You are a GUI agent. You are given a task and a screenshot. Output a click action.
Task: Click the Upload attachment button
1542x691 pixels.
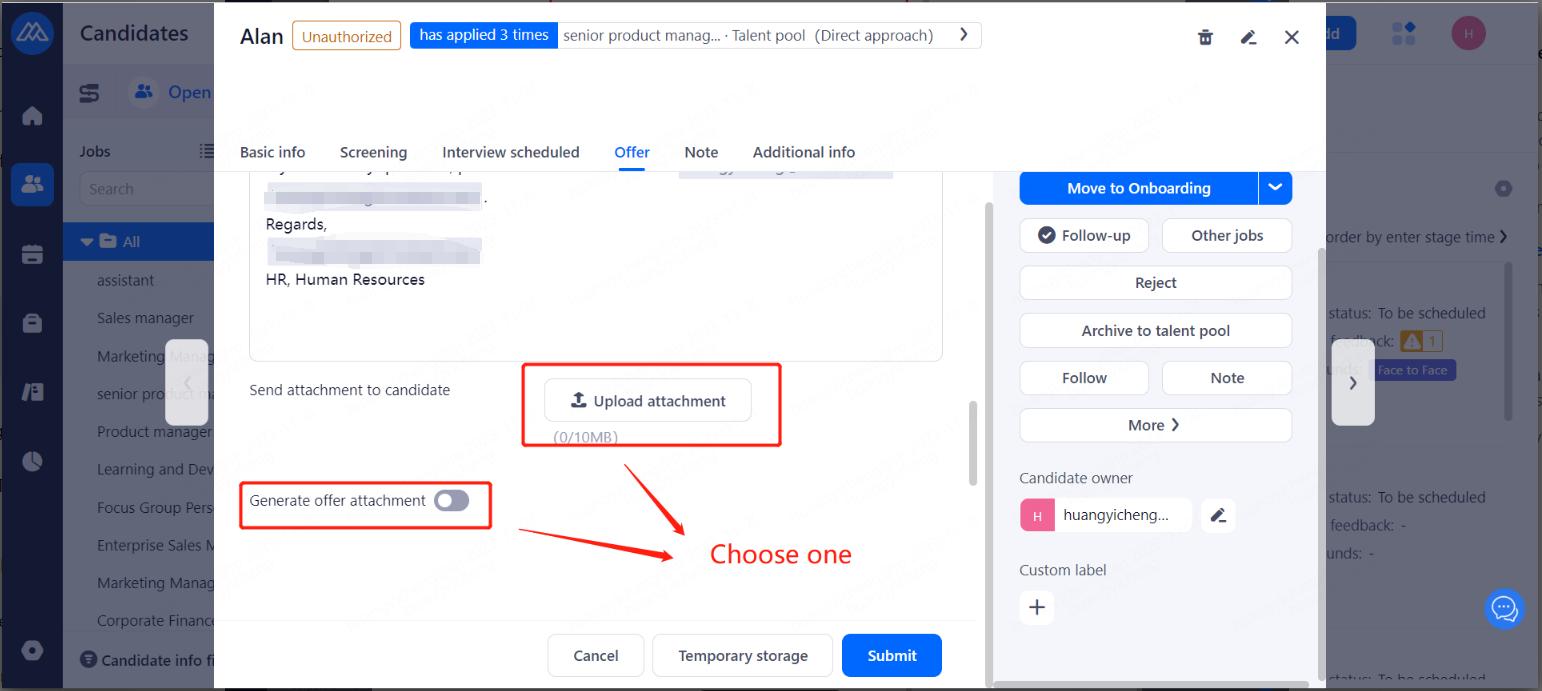pos(648,401)
